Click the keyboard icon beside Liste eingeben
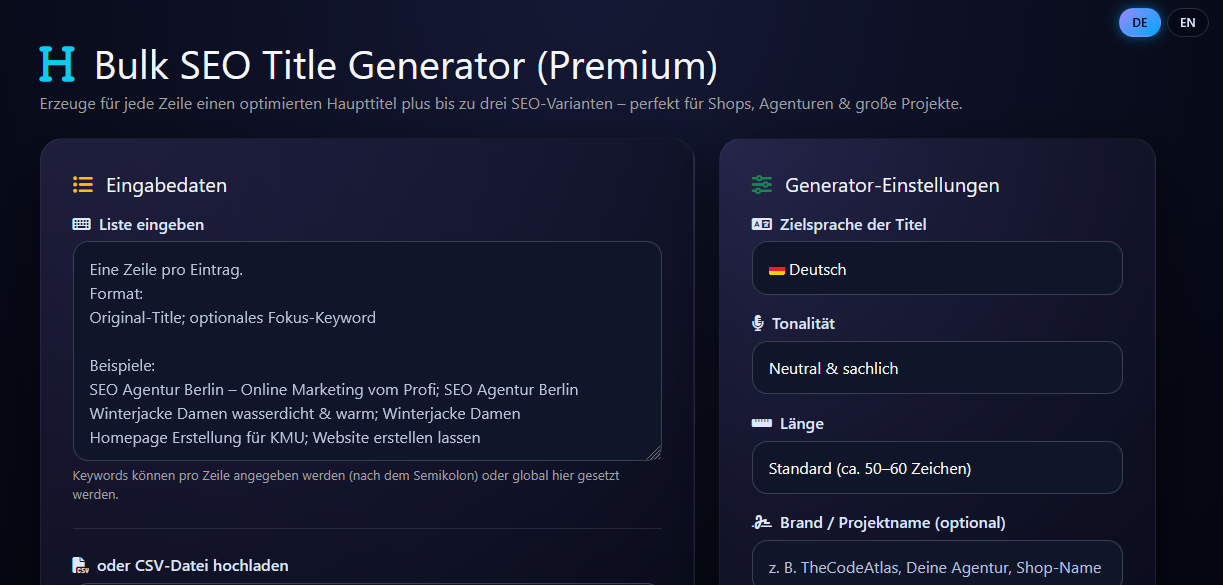Image resolution: width=1223 pixels, height=585 pixels. click(82, 225)
